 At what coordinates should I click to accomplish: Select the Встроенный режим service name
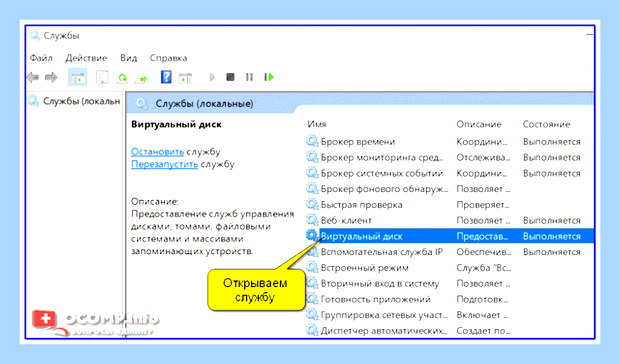[365, 268]
